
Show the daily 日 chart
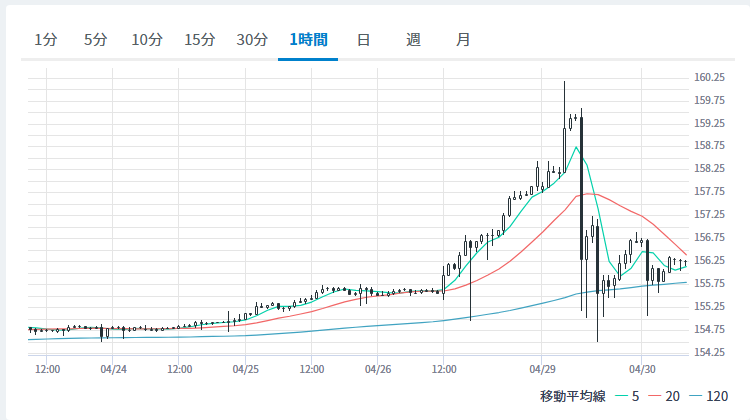(x=364, y=40)
